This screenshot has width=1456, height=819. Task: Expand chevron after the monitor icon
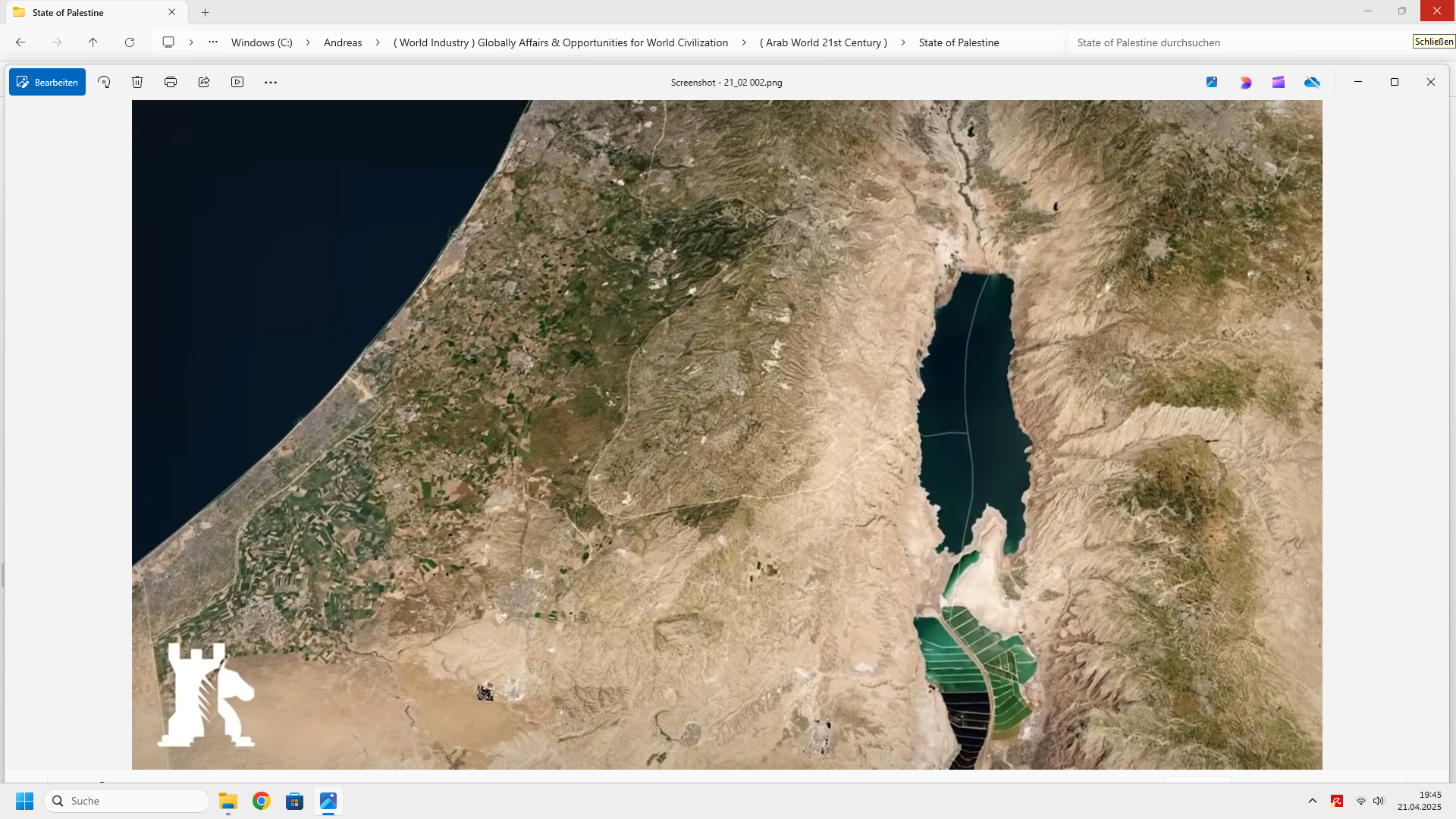click(x=191, y=42)
